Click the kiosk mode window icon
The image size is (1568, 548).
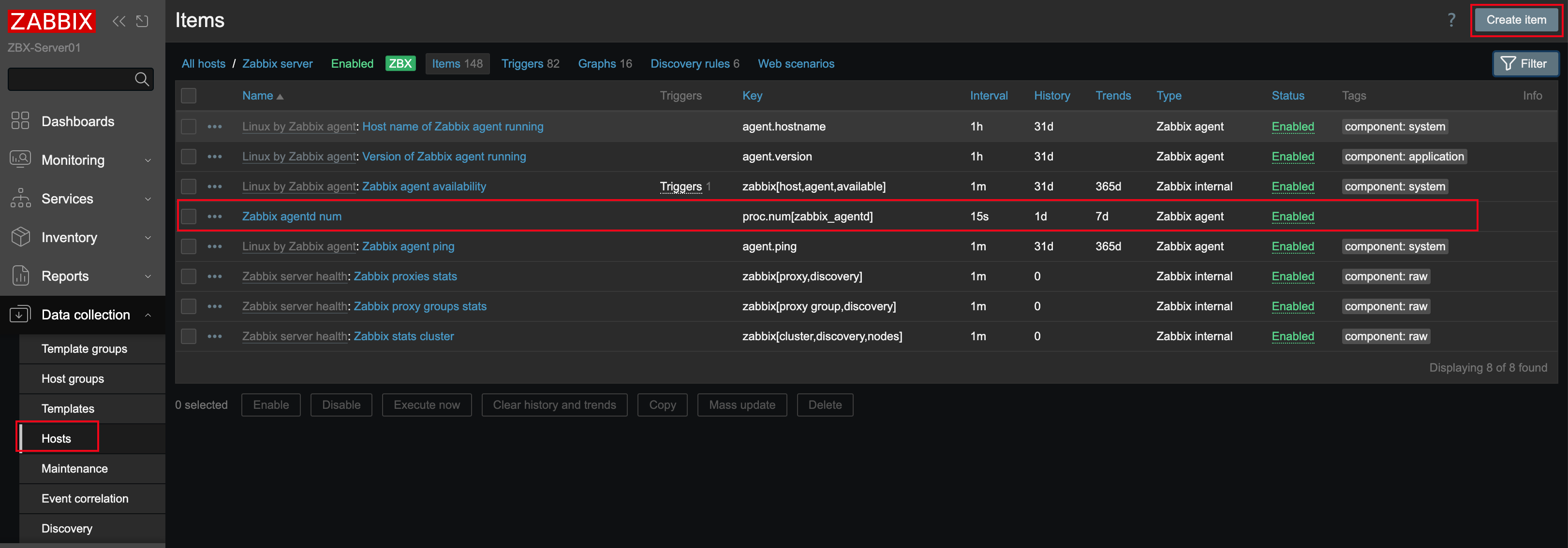point(142,21)
